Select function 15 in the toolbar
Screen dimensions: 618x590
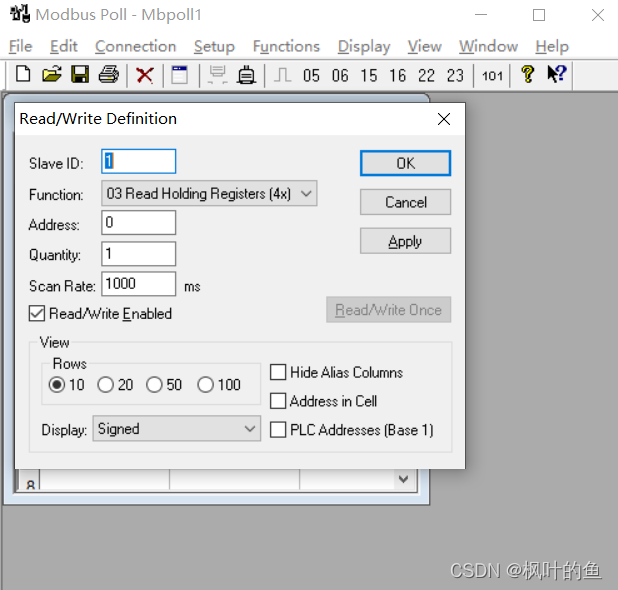[369, 75]
